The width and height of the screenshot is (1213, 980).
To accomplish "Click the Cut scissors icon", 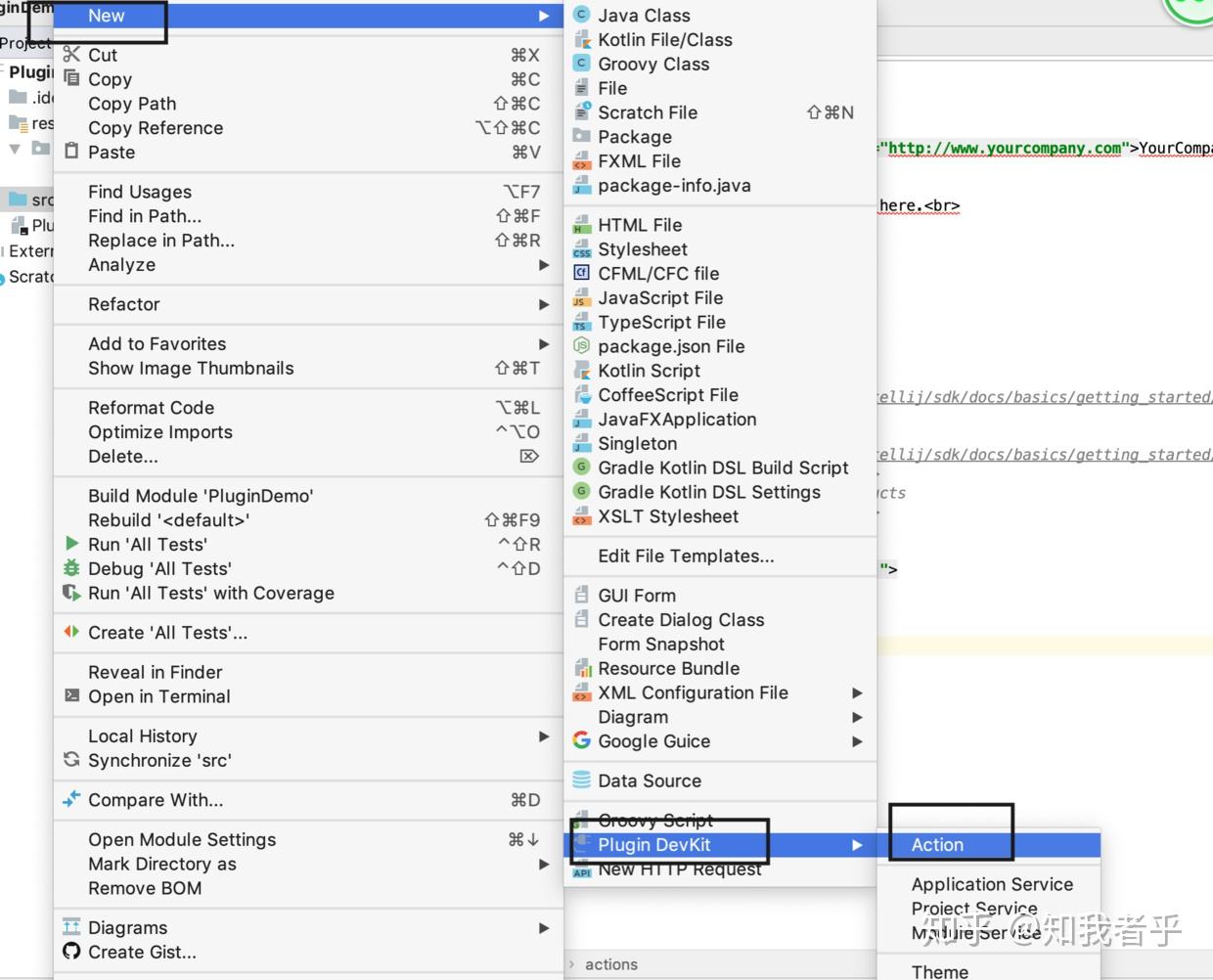I will (71, 55).
